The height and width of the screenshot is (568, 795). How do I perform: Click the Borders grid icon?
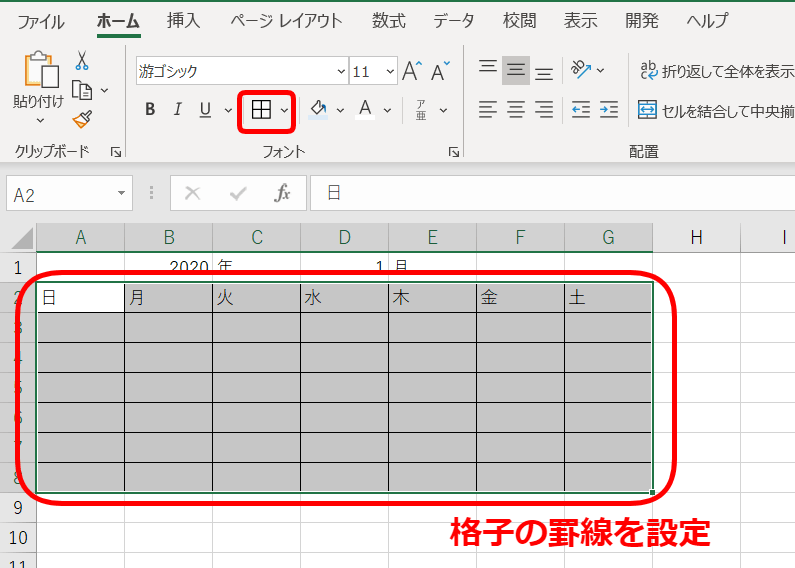[261, 110]
